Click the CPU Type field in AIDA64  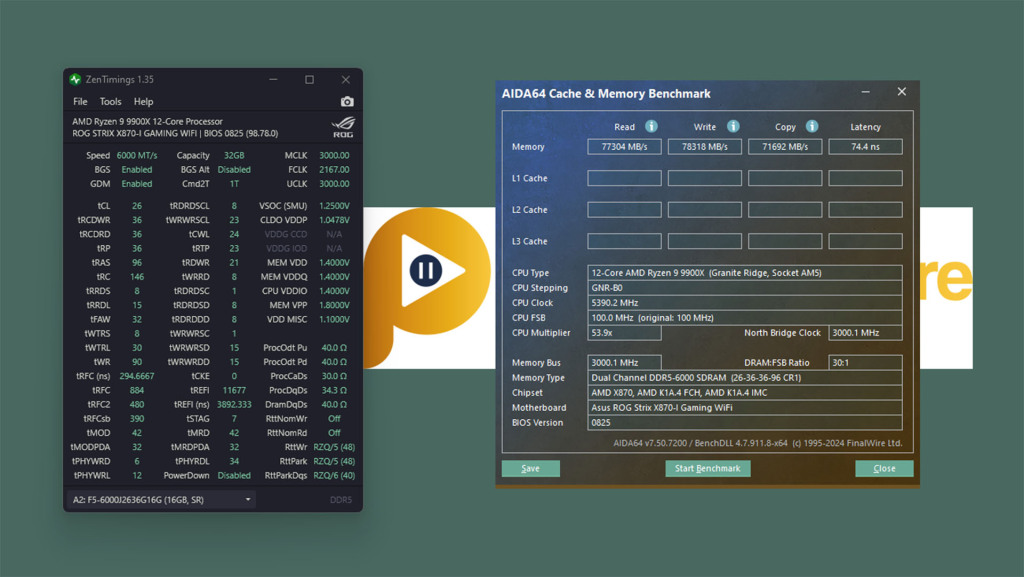[x=744, y=273]
